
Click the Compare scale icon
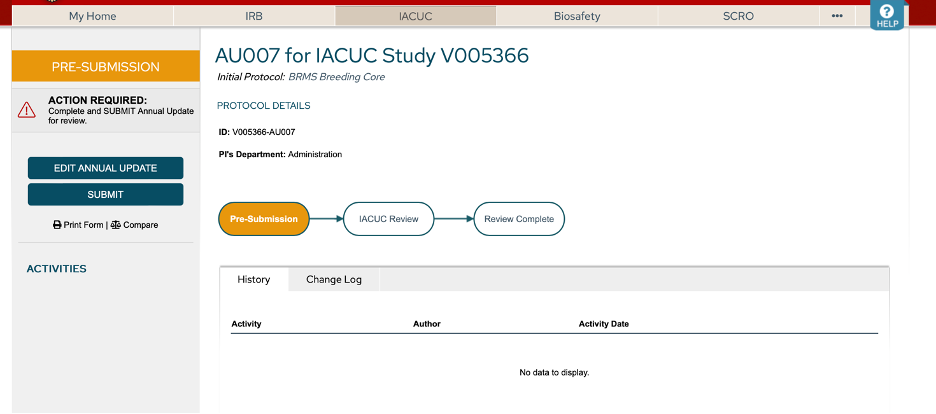click(x=115, y=225)
